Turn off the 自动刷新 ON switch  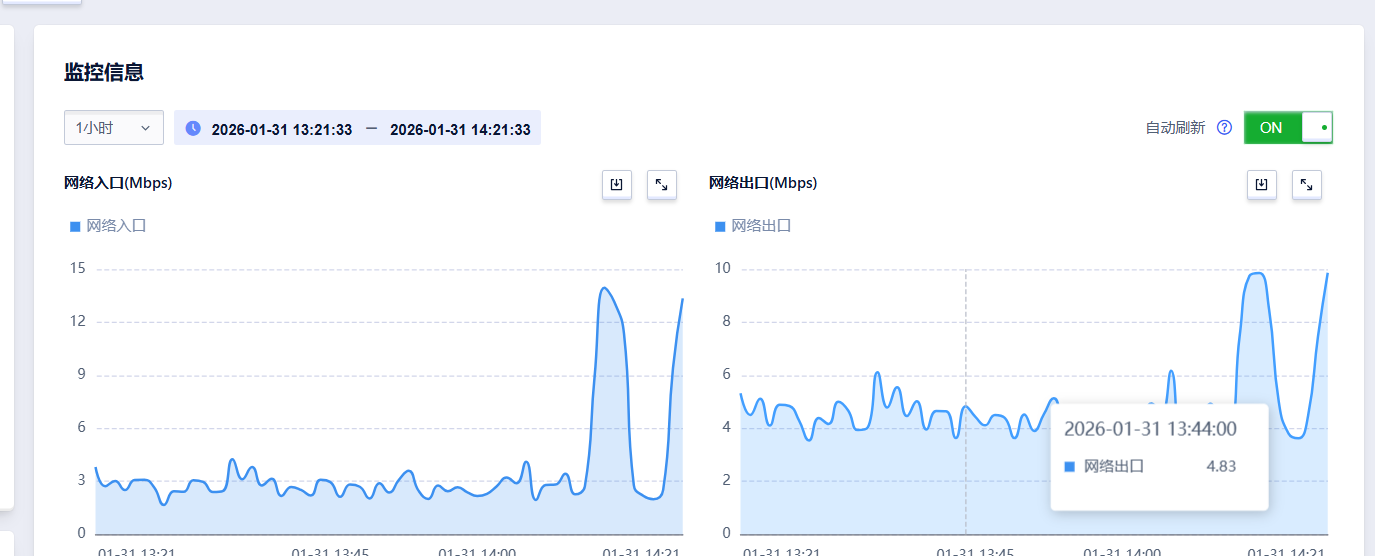point(1288,128)
